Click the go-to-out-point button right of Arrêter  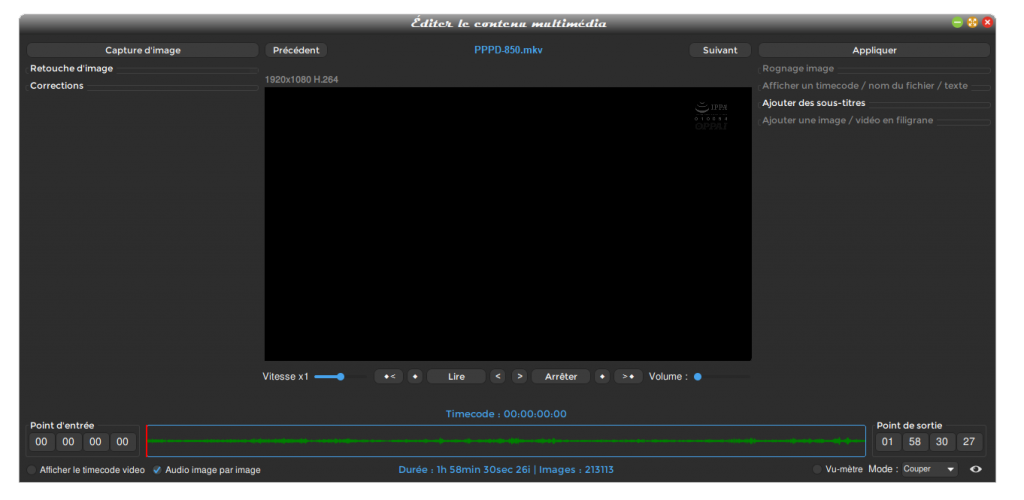click(628, 377)
